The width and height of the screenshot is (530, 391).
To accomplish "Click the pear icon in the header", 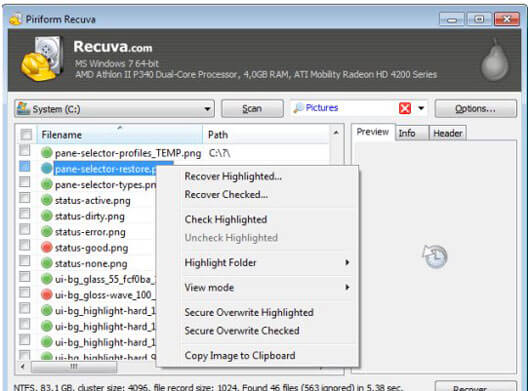I will coord(495,60).
